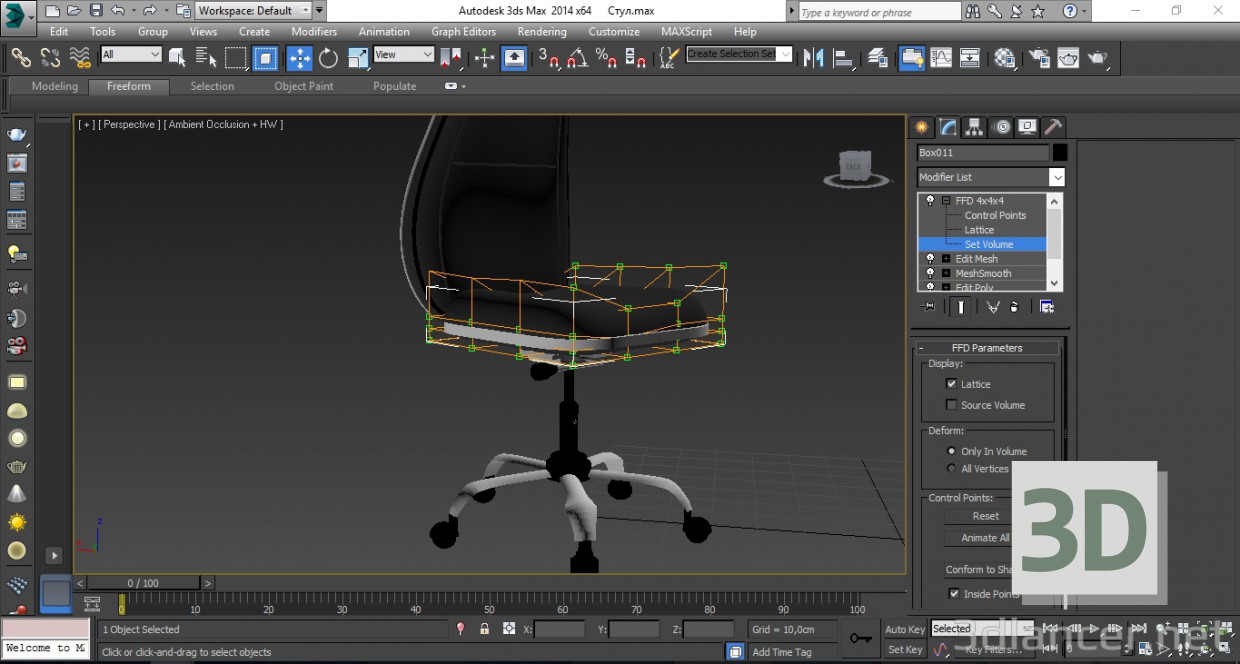Toggle FFD 4x4x4 modifier lightbulb visibility

click(x=930, y=201)
